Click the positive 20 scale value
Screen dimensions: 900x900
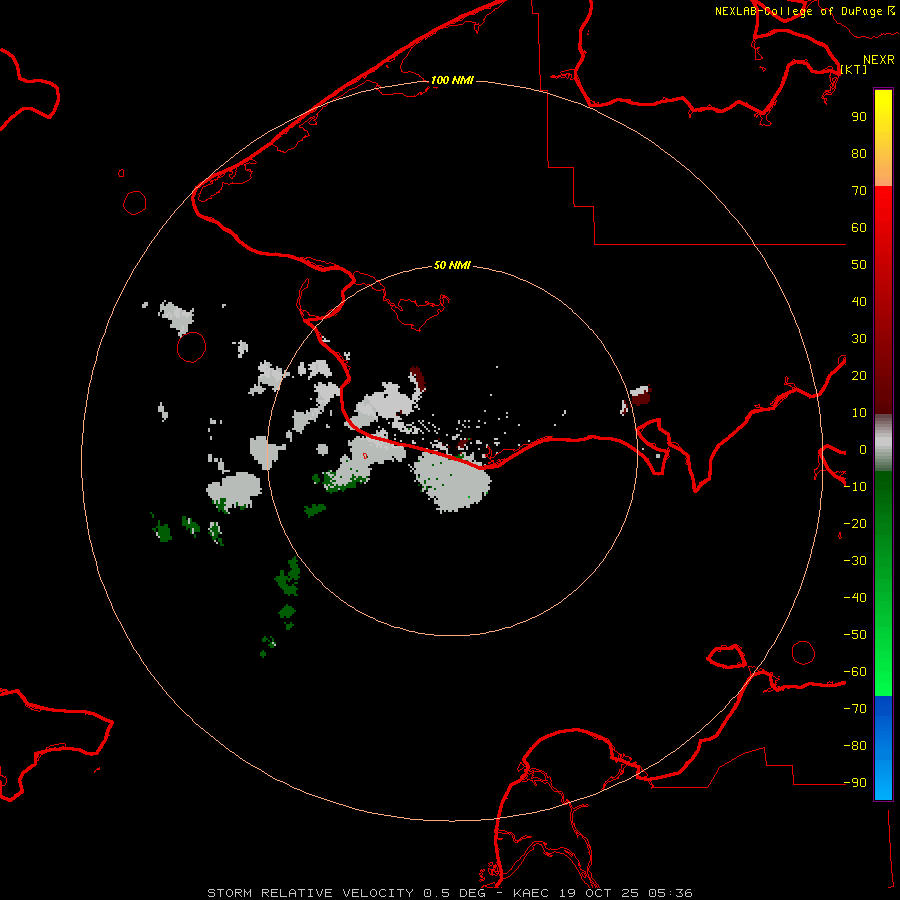(859, 375)
